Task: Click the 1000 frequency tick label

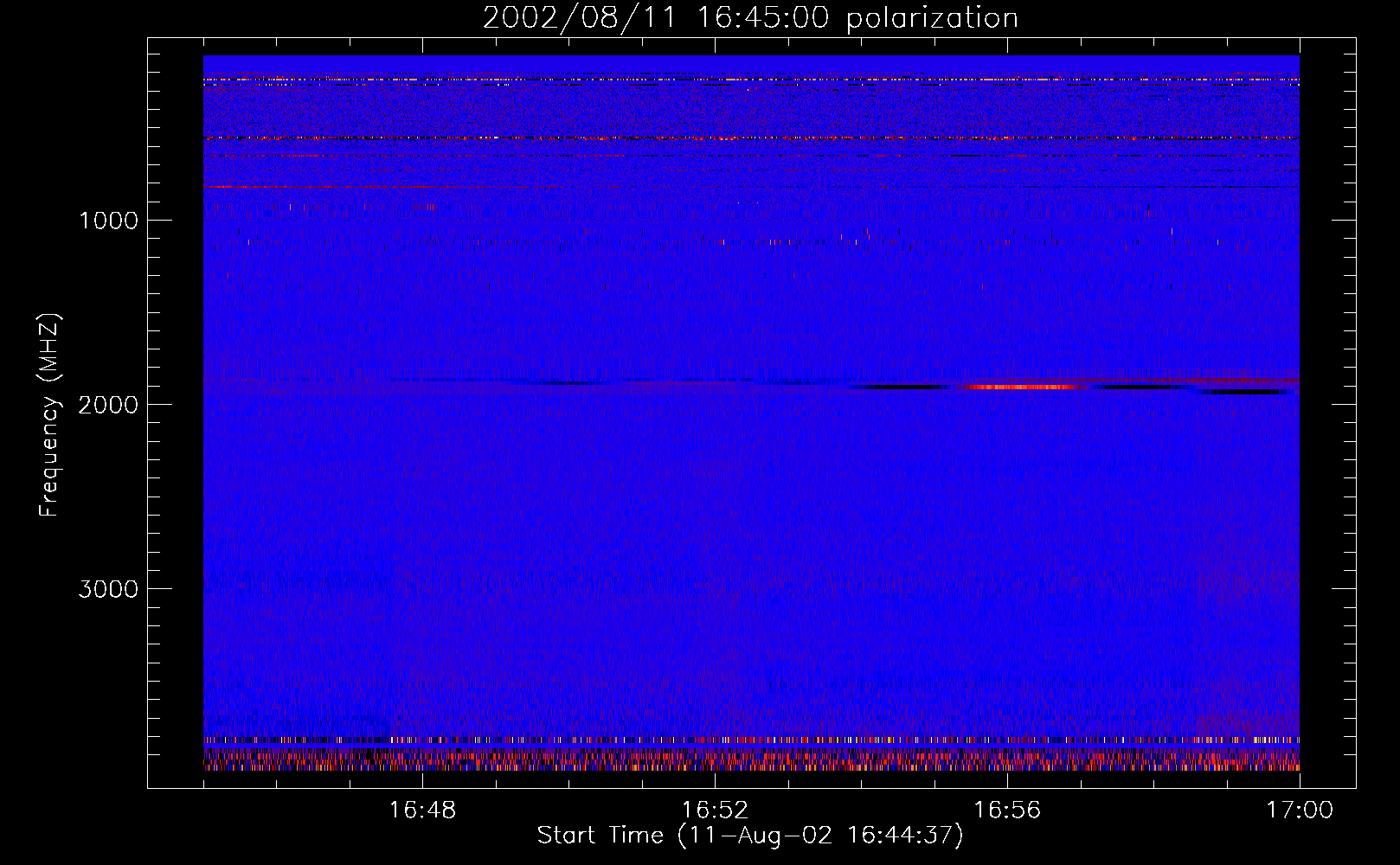Action: (108, 221)
